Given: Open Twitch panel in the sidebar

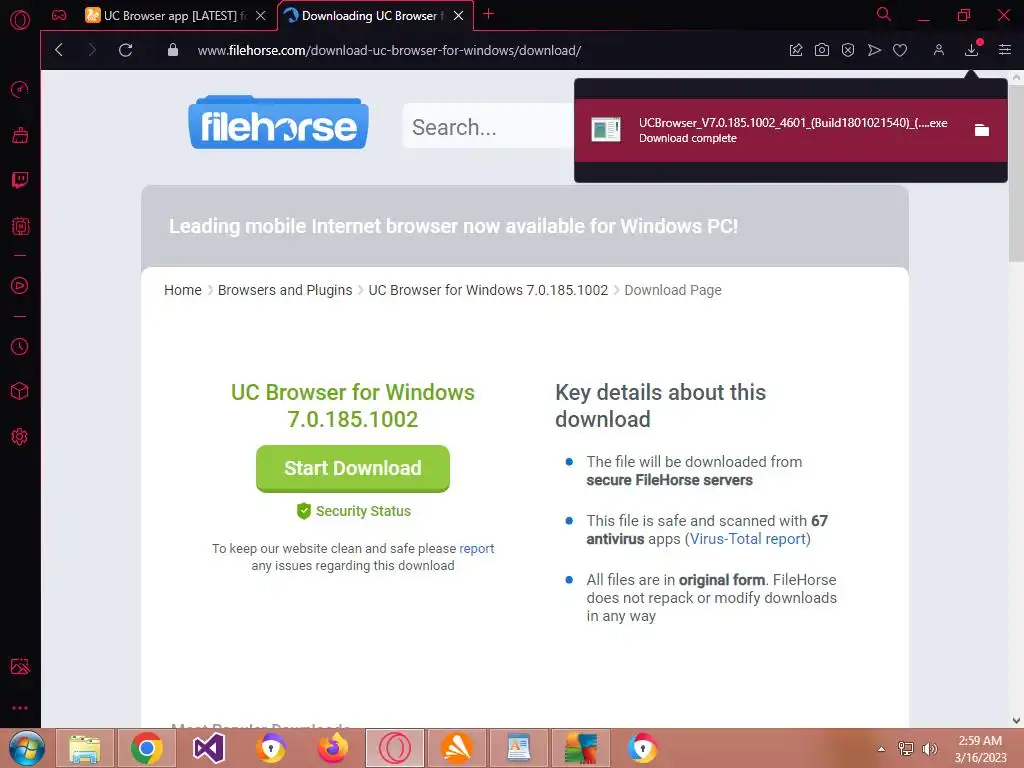Looking at the screenshot, I should [20, 180].
